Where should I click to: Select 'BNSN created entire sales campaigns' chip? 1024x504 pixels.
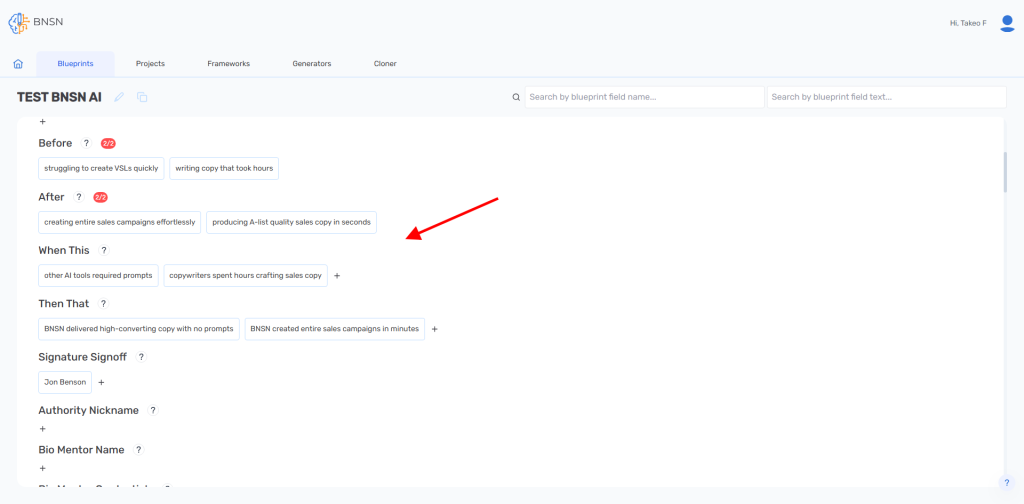335,329
